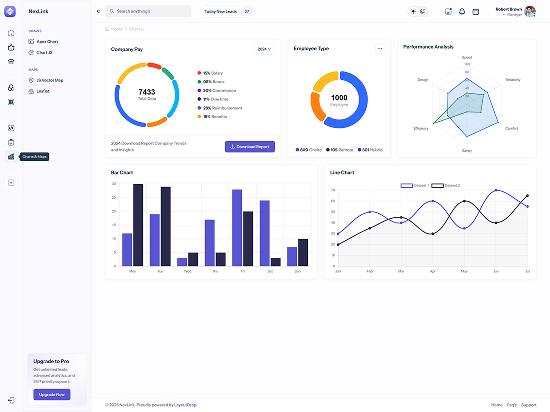Click the home icon in left rail

[x=11, y=33]
